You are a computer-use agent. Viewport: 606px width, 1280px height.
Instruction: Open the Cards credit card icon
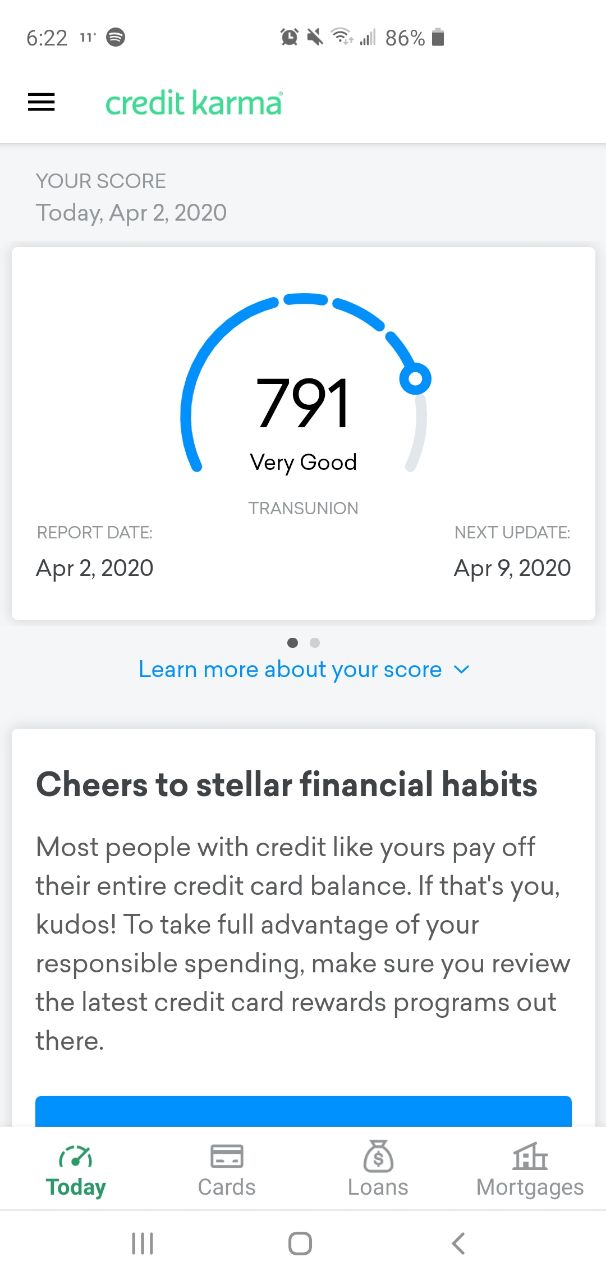pos(227,1156)
